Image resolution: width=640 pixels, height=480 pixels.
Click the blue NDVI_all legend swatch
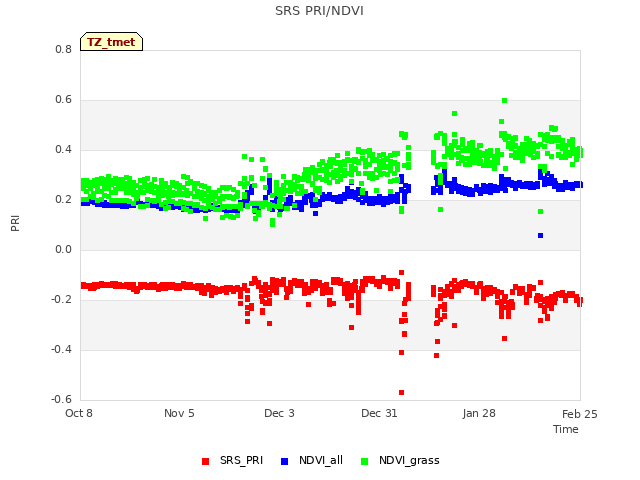pyautogui.click(x=284, y=461)
